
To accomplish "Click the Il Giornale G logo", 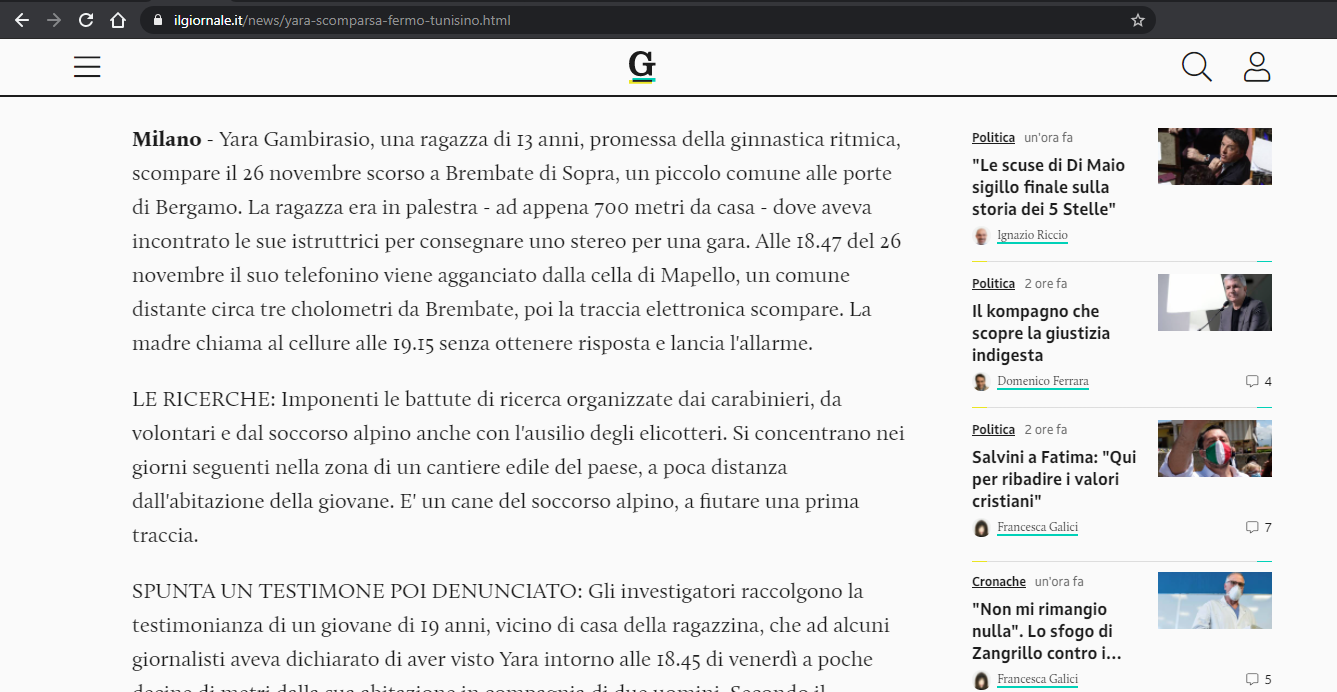I will 642,67.
